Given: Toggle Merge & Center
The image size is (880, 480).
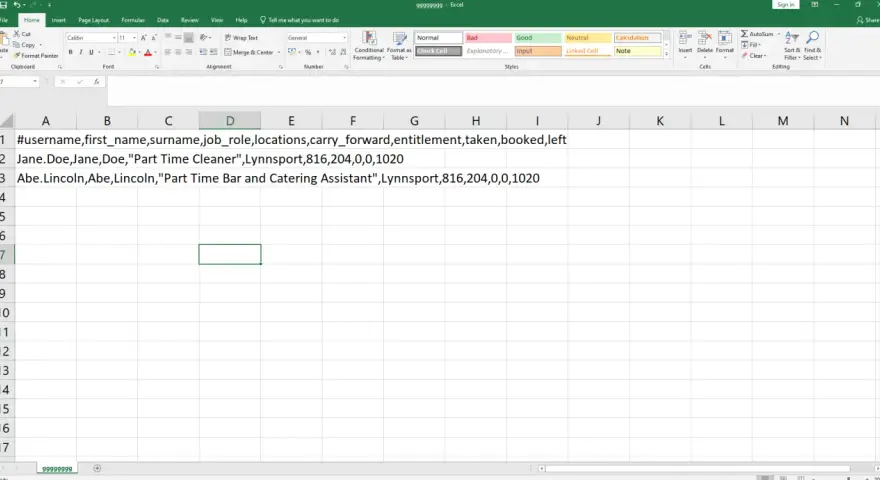Looking at the screenshot, I should pyautogui.click(x=249, y=52).
